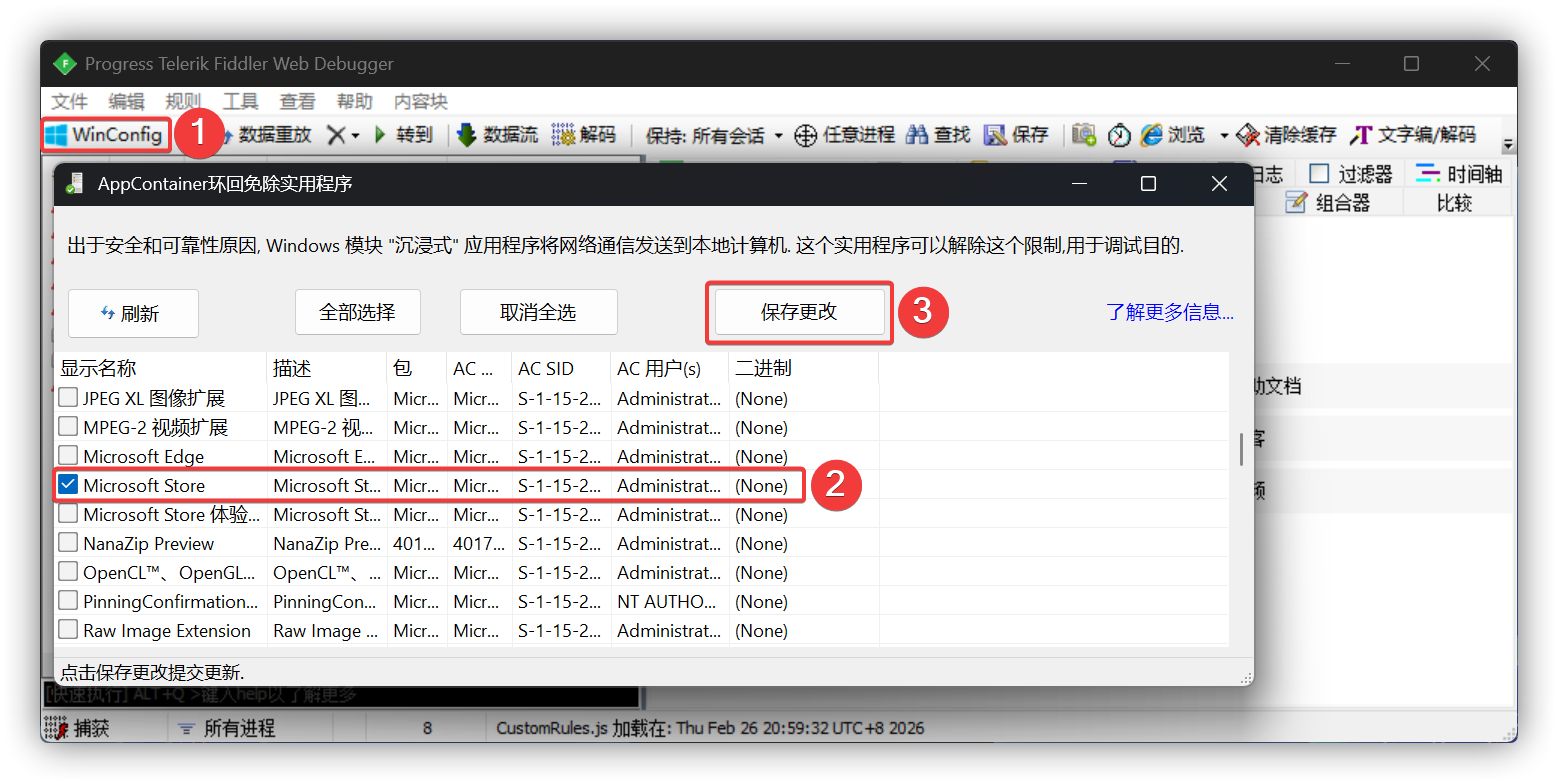
Task: Click the camera screenshot icon in toolbar
Action: [x=1083, y=135]
